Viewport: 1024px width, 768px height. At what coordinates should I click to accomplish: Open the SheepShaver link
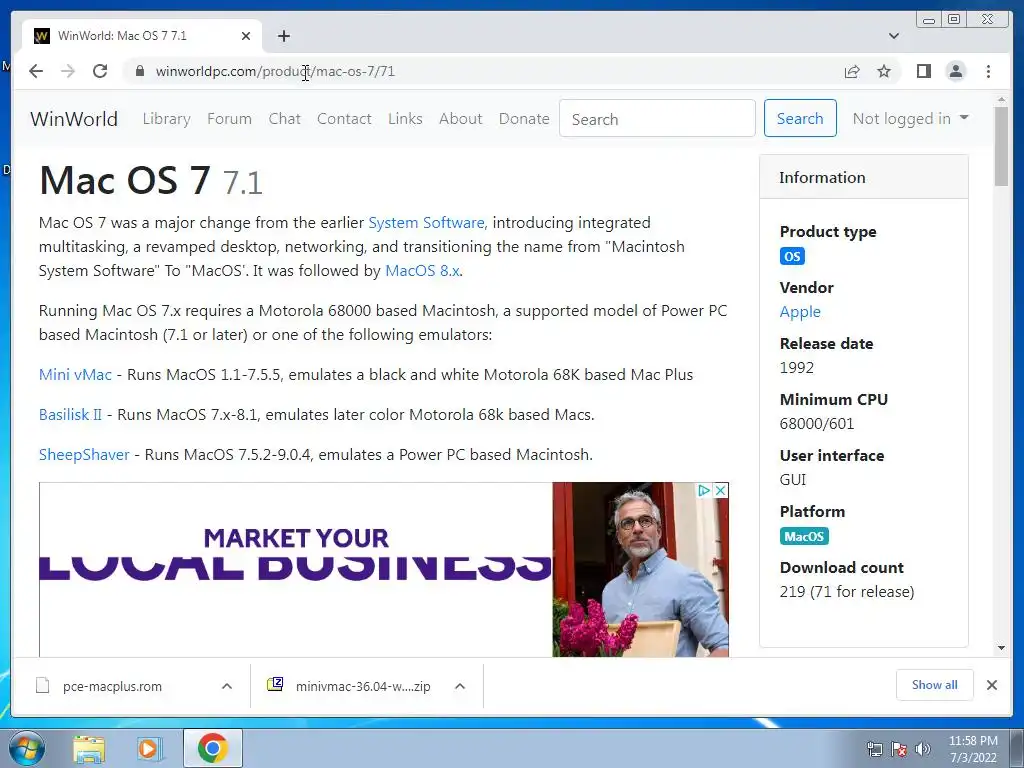pyautogui.click(x=84, y=455)
